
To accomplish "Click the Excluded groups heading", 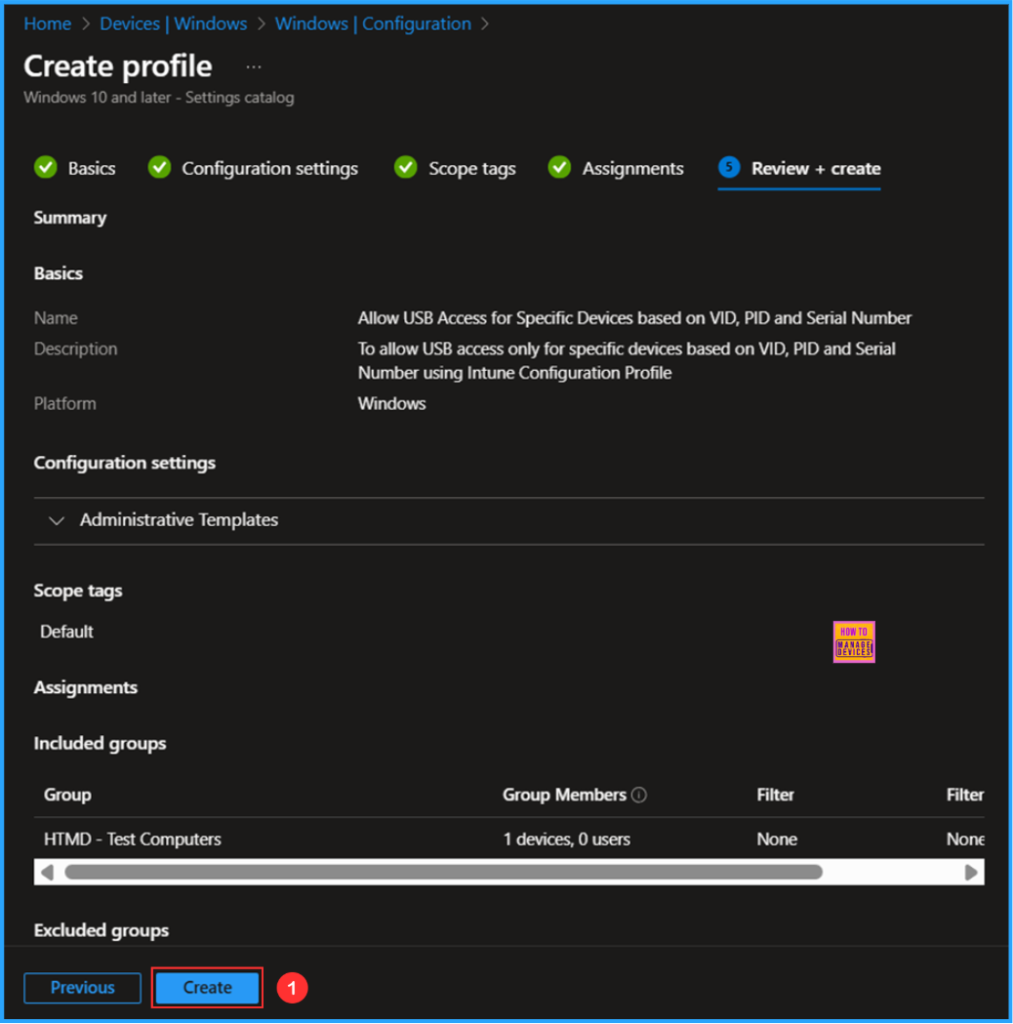I will click(x=101, y=930).
